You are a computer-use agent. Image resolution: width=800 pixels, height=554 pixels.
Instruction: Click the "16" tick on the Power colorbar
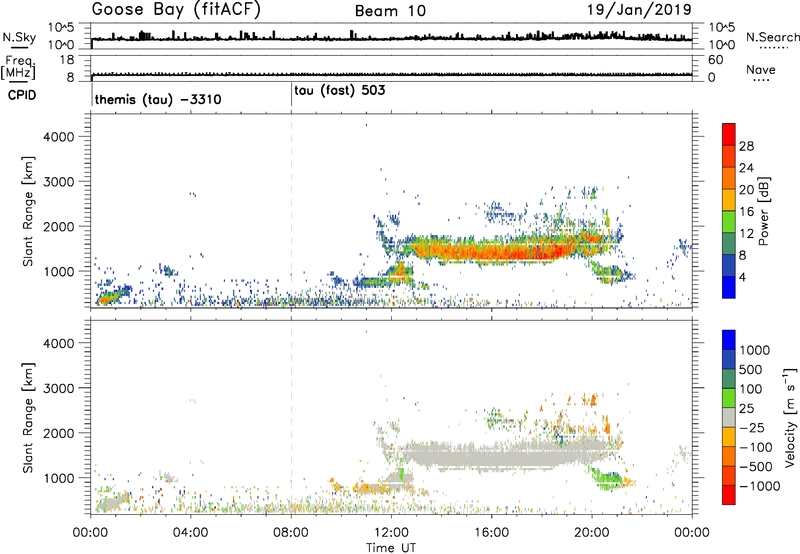[746, 212]
